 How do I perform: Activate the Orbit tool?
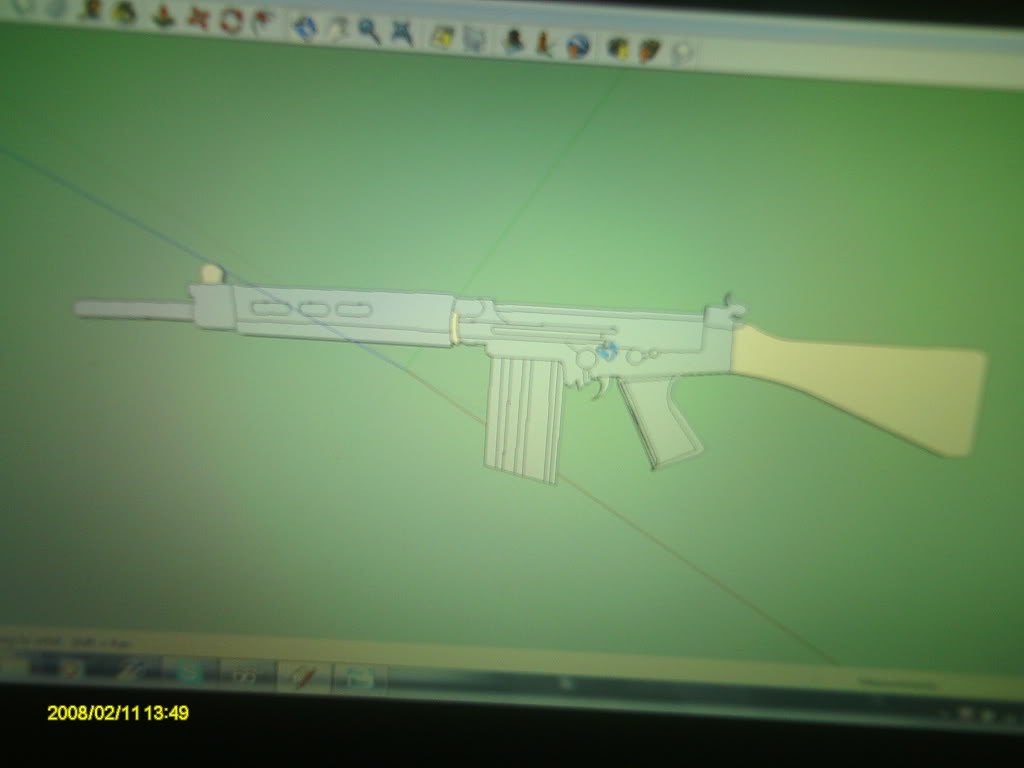tap(305, 27)
